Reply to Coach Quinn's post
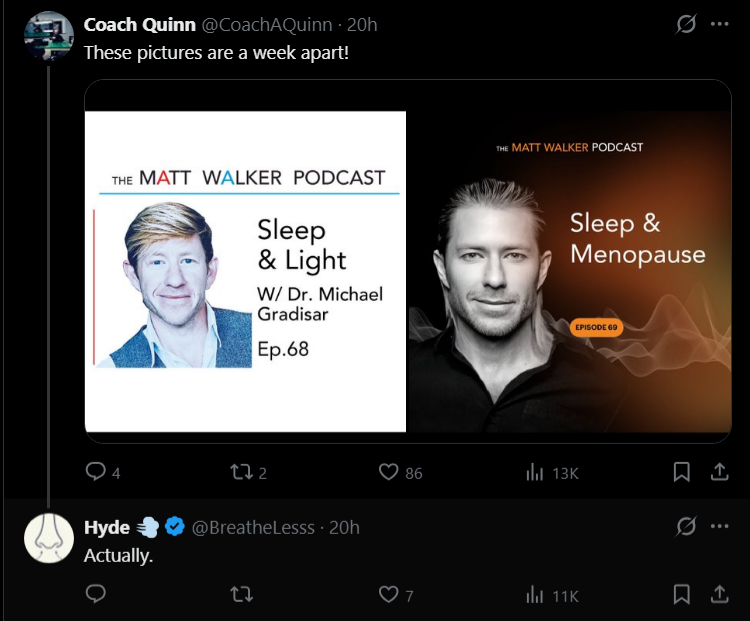The width and height of the screenshot is (750, 621). click(96, 472)
